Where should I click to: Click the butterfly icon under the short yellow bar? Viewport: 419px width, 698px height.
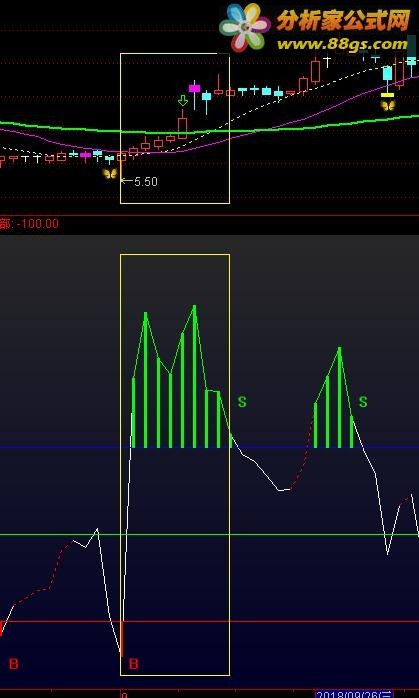coord(387,106)
